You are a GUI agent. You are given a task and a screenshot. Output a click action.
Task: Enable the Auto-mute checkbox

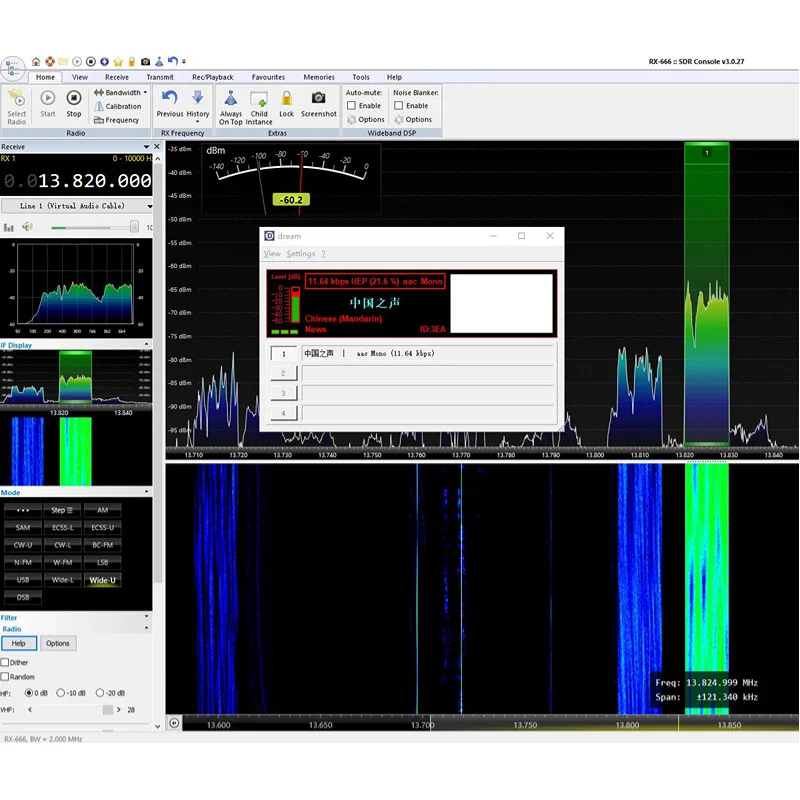coord(351,105)
